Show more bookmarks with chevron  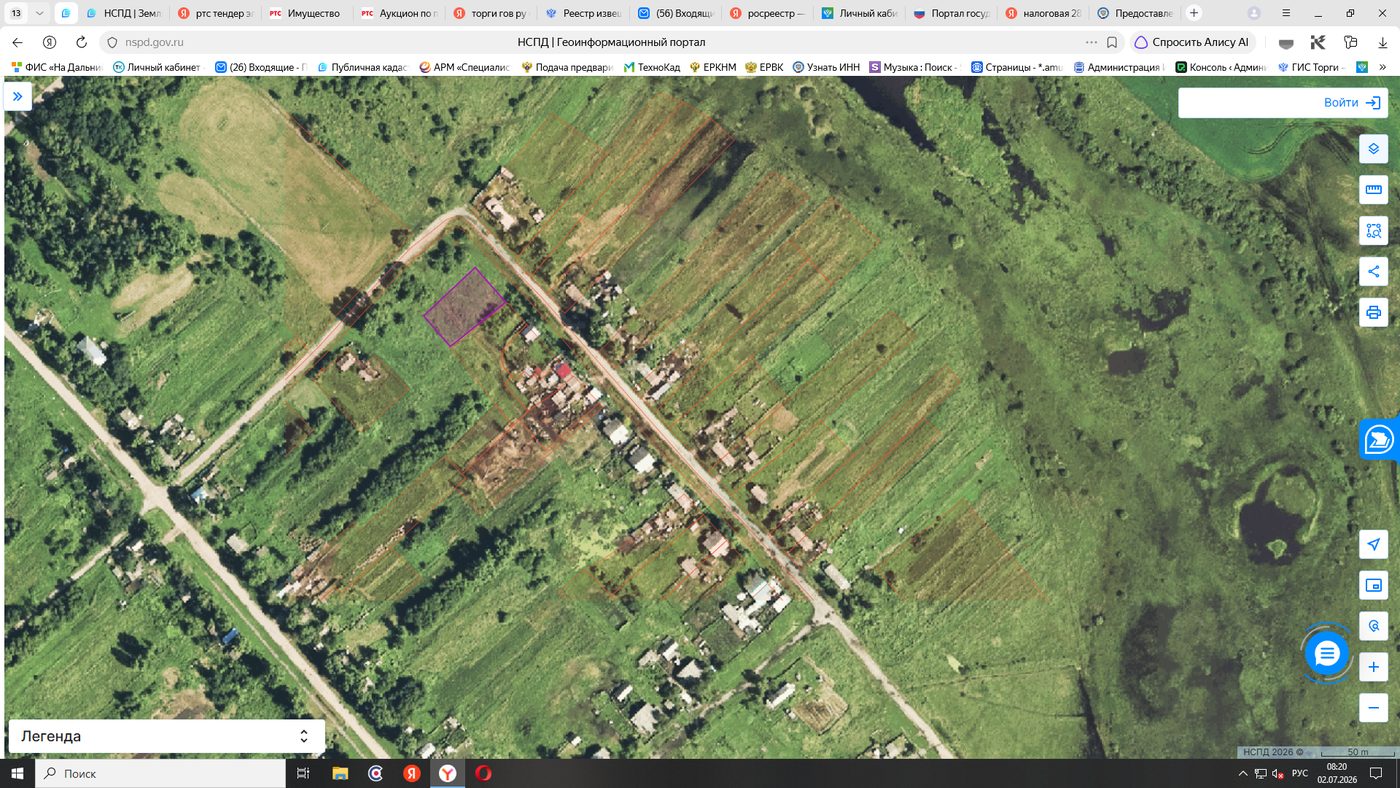pos(1384,67)
